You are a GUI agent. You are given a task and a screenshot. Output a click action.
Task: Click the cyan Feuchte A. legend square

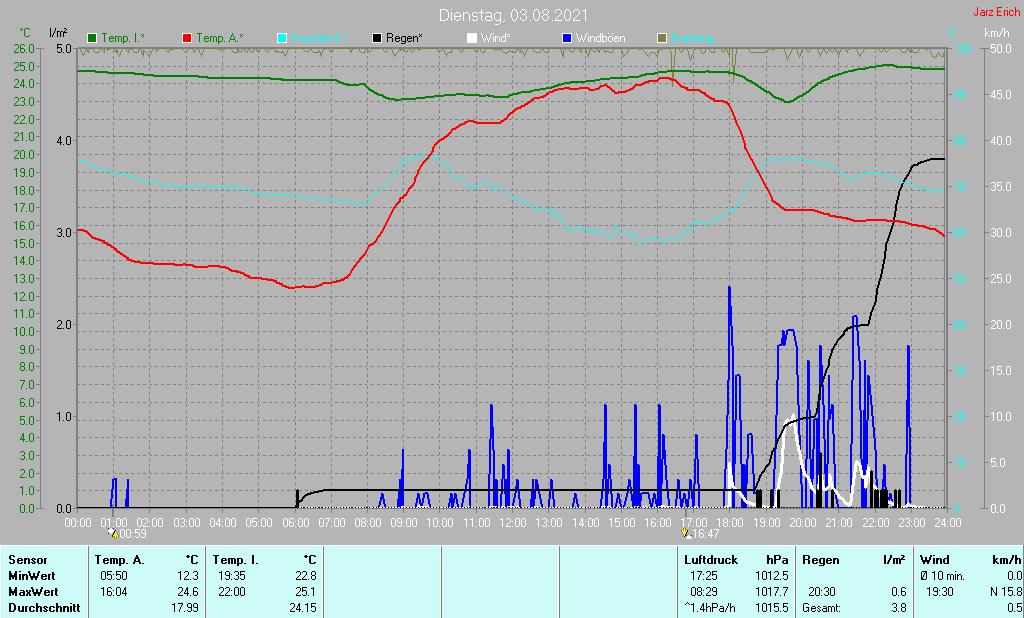(x=281, y=38)
